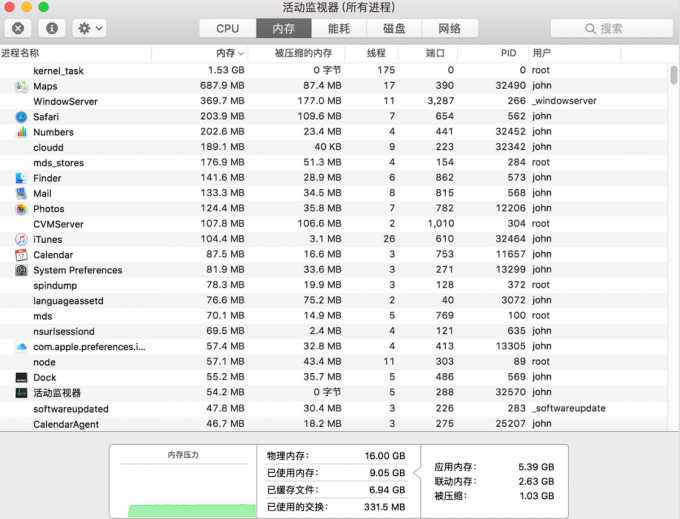The height and width of the screenshot is (519, 680).
Task: Click the mds process name
Action: click(x=42, y=316)
